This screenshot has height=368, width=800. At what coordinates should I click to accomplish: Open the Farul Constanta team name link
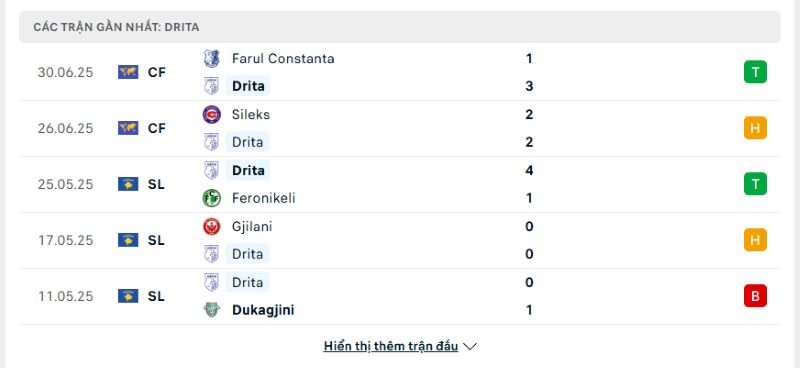[283, 59]
